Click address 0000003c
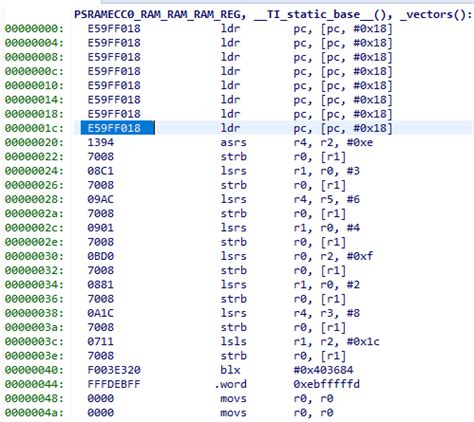Viewport: 474px width, 422px height. pos(34,342)
